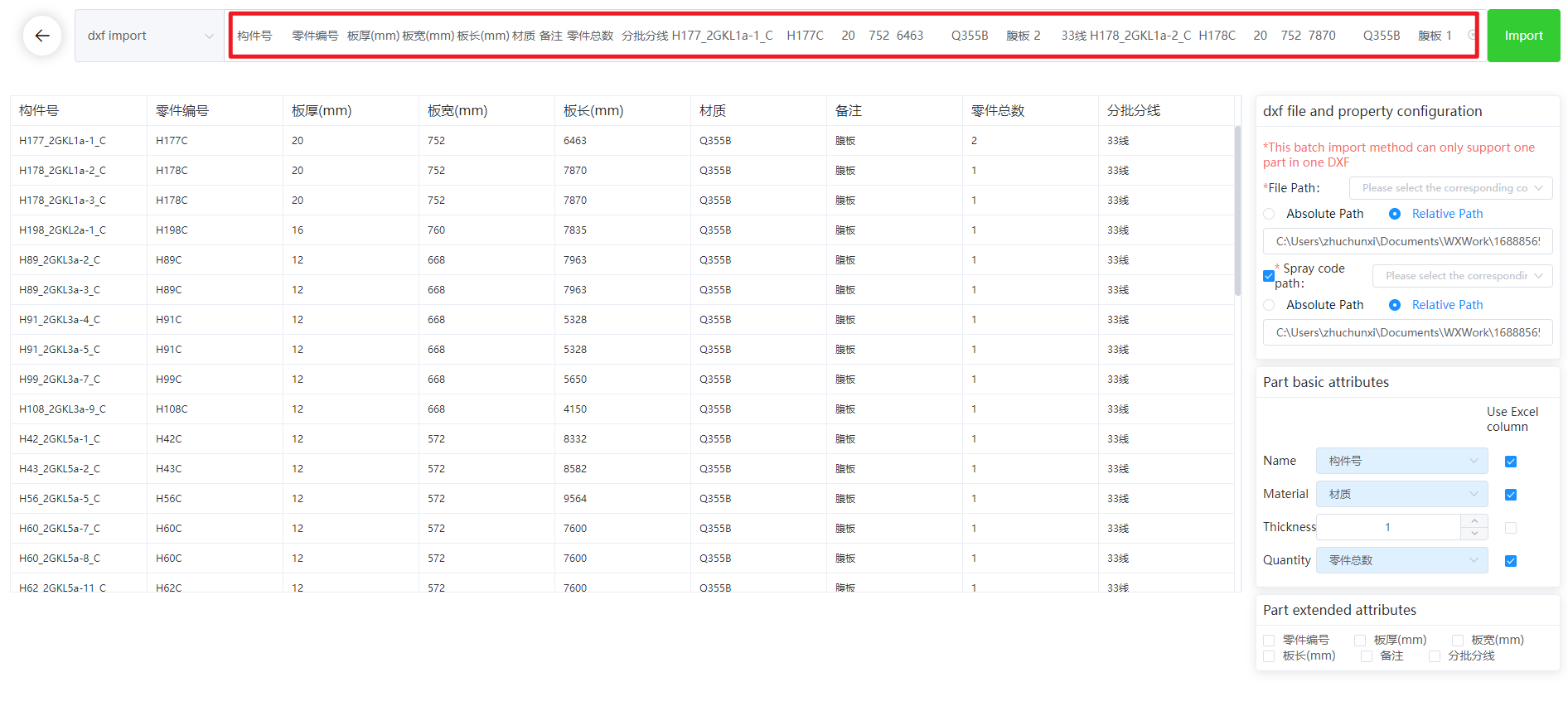Select row H43_2GKL5a-2_C

pyautogui.click(x=622, y=469)
